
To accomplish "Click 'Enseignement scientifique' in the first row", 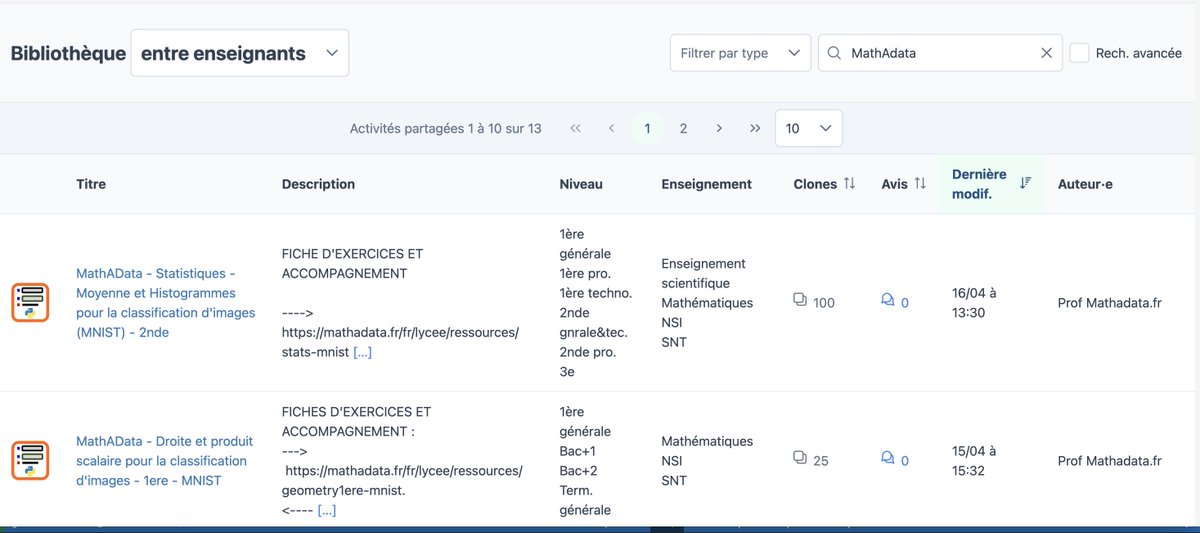I will pyautogui.click(x=704, y=273).
